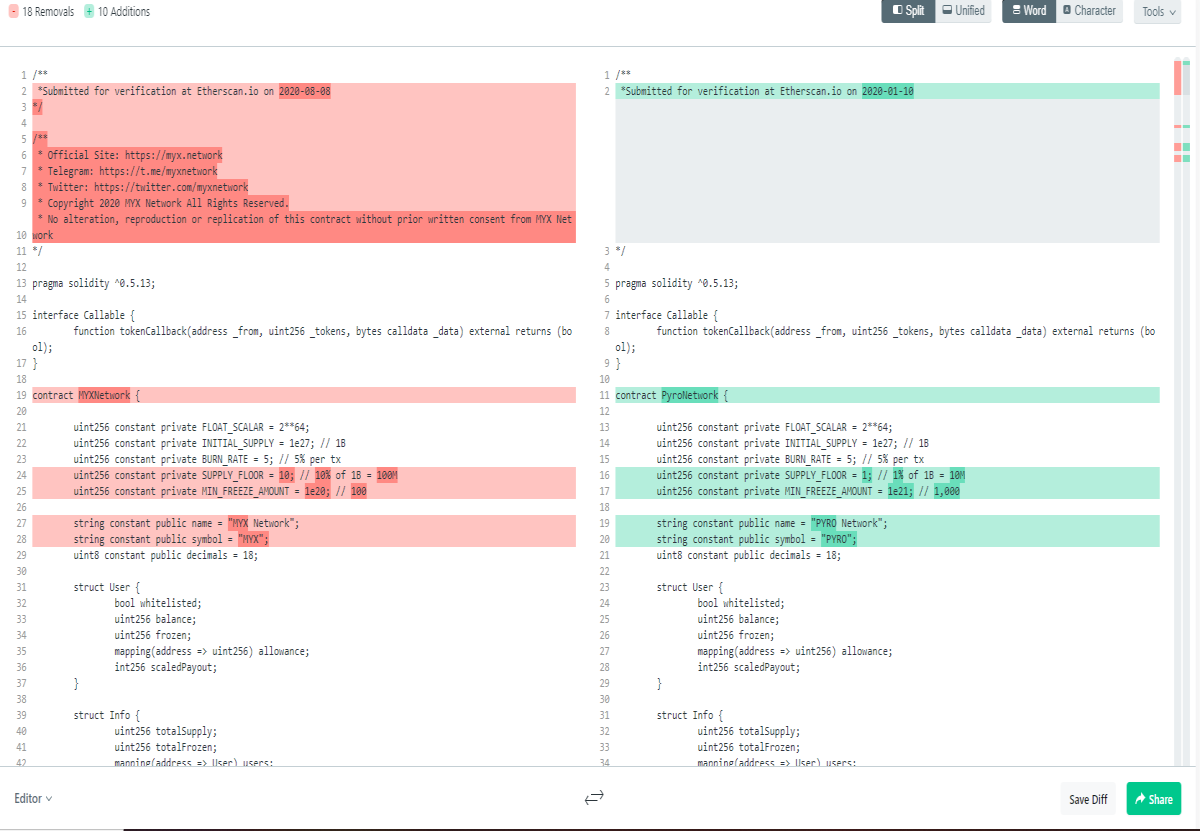
Task: Click the added PyroNetwork contract line
Action: pos(887,395)
